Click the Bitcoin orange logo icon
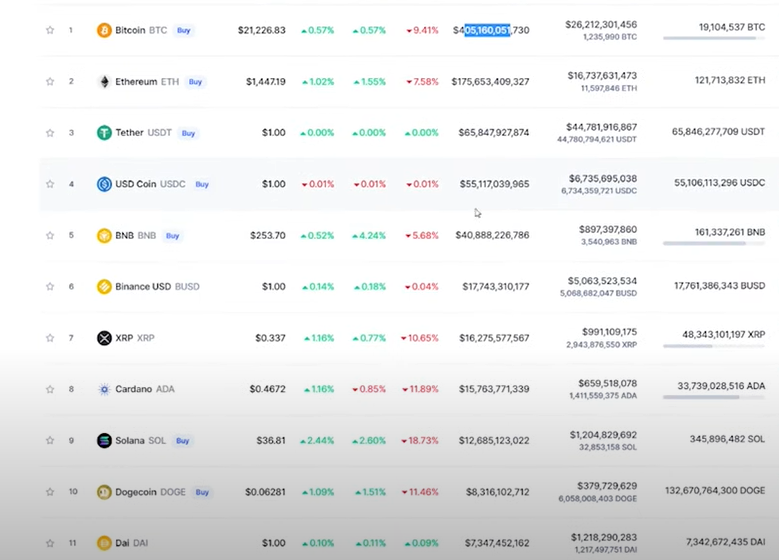Viewport: 779px width, 560px height. pyautogui.click(x=104, y=30)
